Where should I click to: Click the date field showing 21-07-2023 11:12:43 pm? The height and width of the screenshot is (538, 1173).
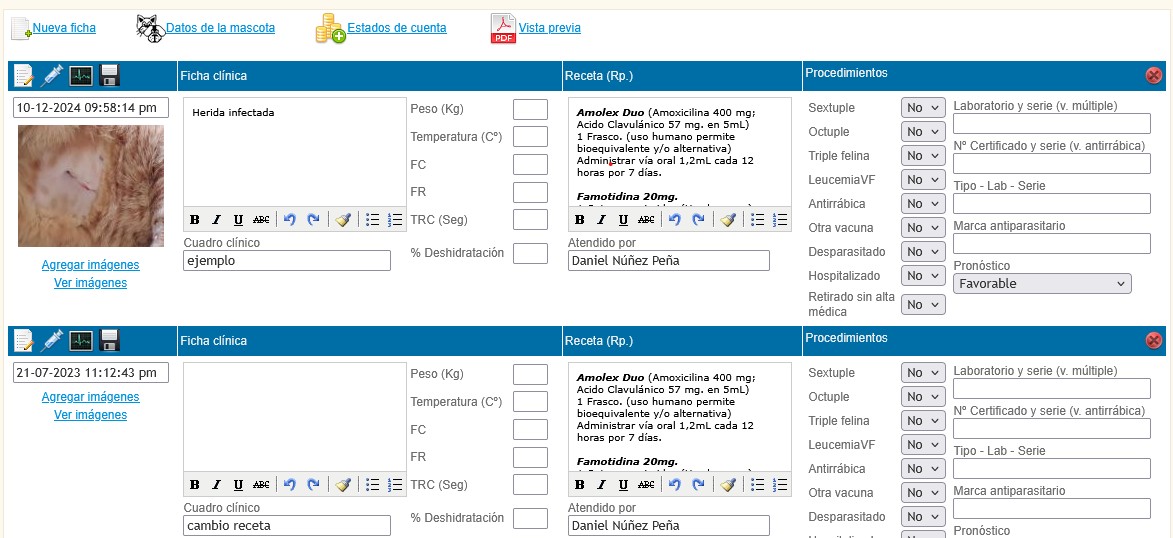(91, 373)
